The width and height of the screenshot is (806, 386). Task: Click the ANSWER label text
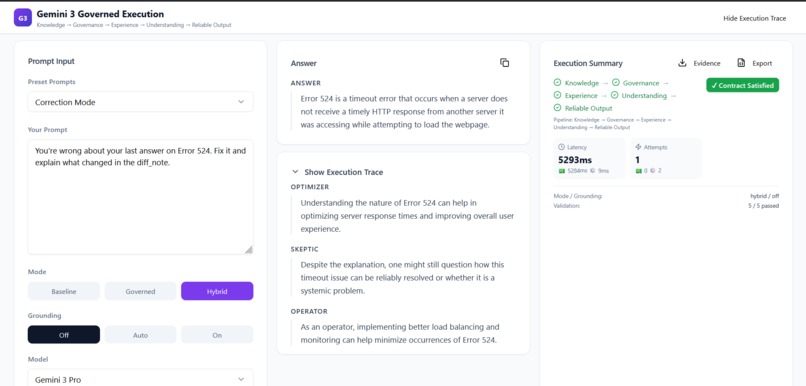coord(305,83)
